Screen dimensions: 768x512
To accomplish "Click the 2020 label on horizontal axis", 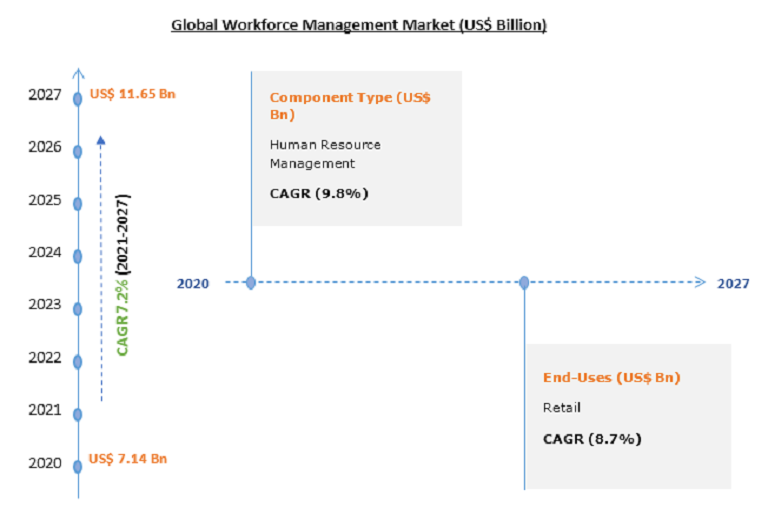I will tap(193, 284).
